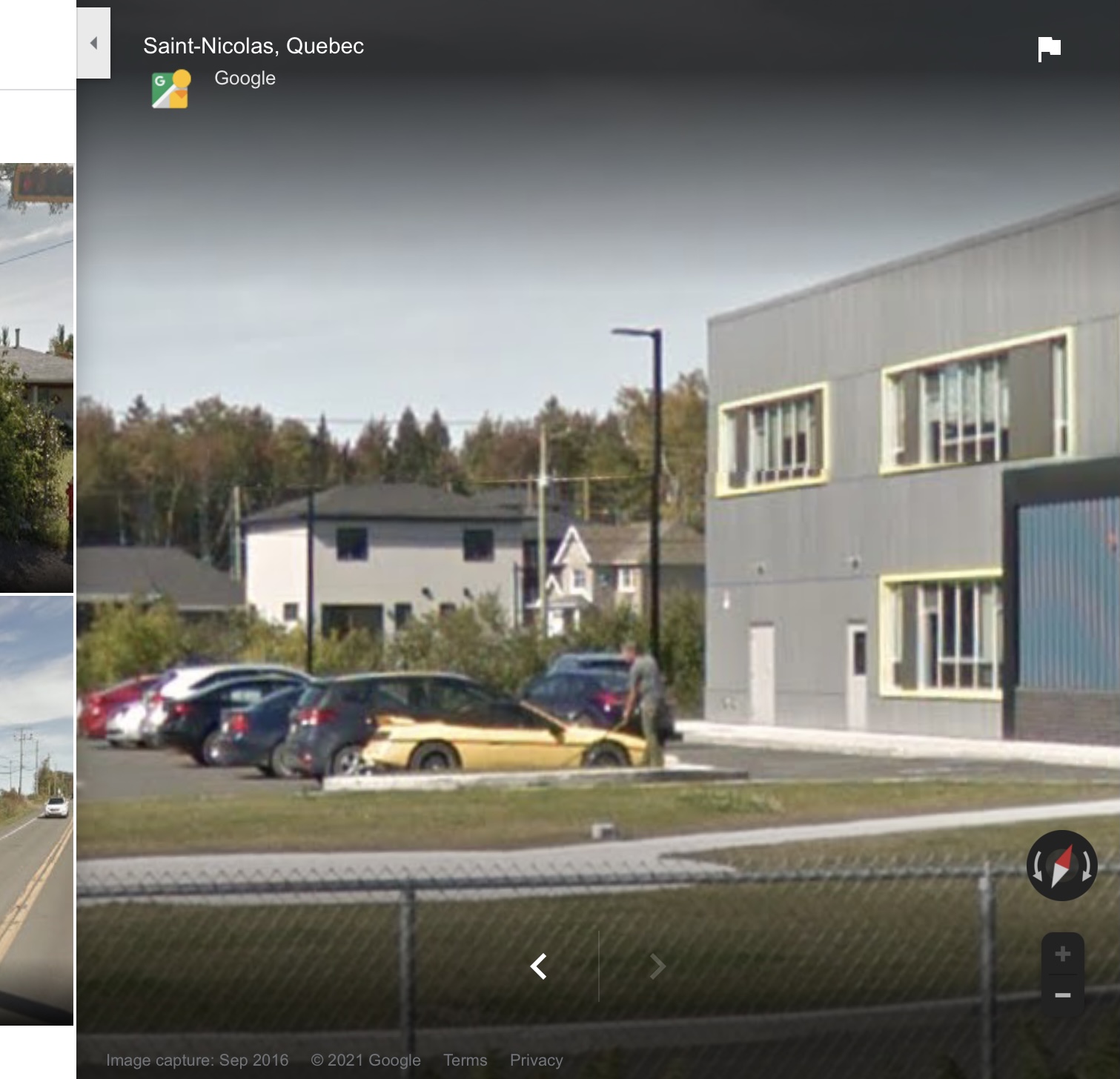Rotate view counterclockwise on compass
This screenshot has height=1079, width=1120.
click(x=1038, y=866)
